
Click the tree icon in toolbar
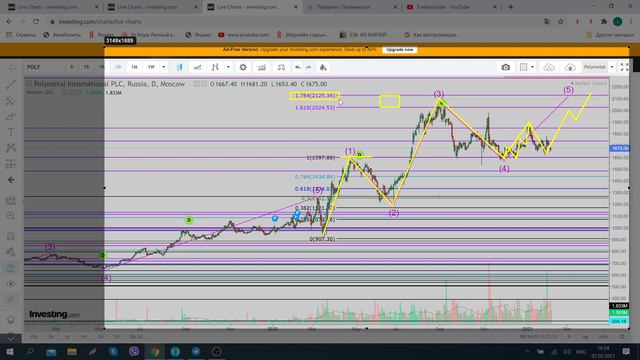coord(323,67)
